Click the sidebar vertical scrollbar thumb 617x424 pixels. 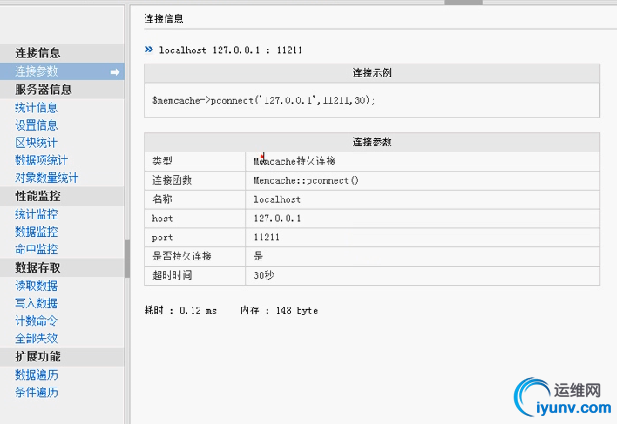pos(127,258)
